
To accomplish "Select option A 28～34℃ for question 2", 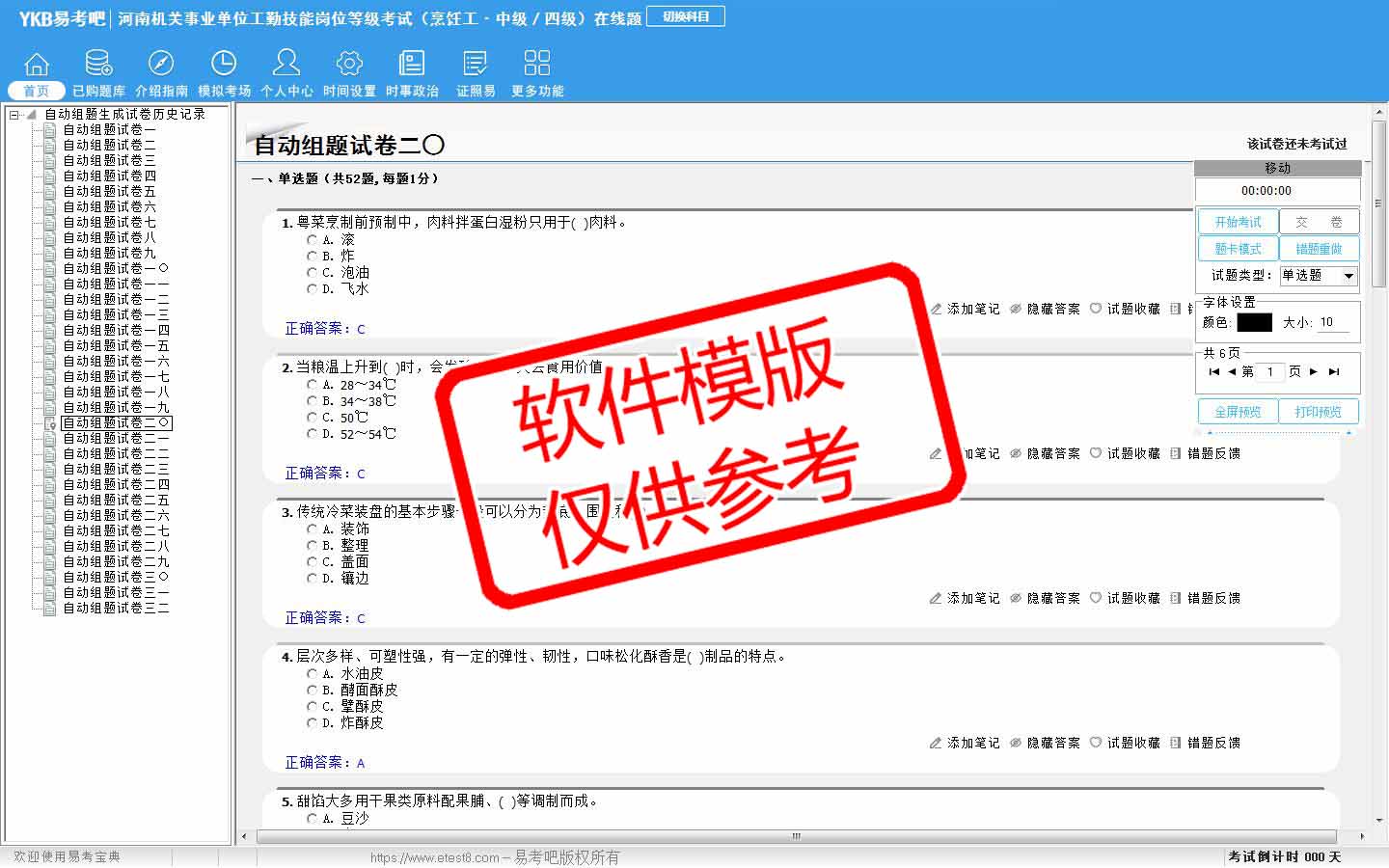I will coord(312,385).
